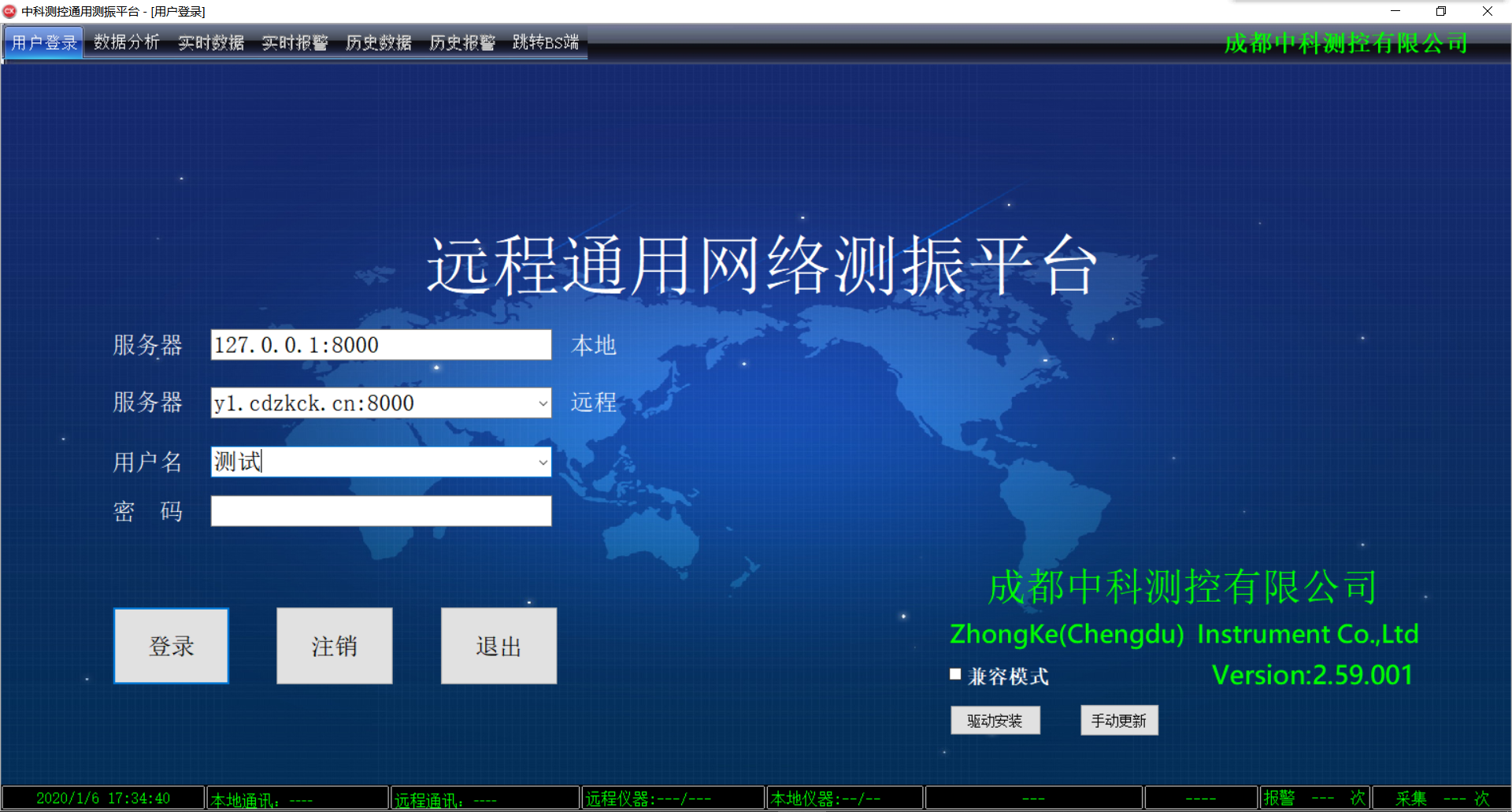Click the application logo icon in title bar
The height and width of the screenshot is (812, 1512).
click(11, 11)
